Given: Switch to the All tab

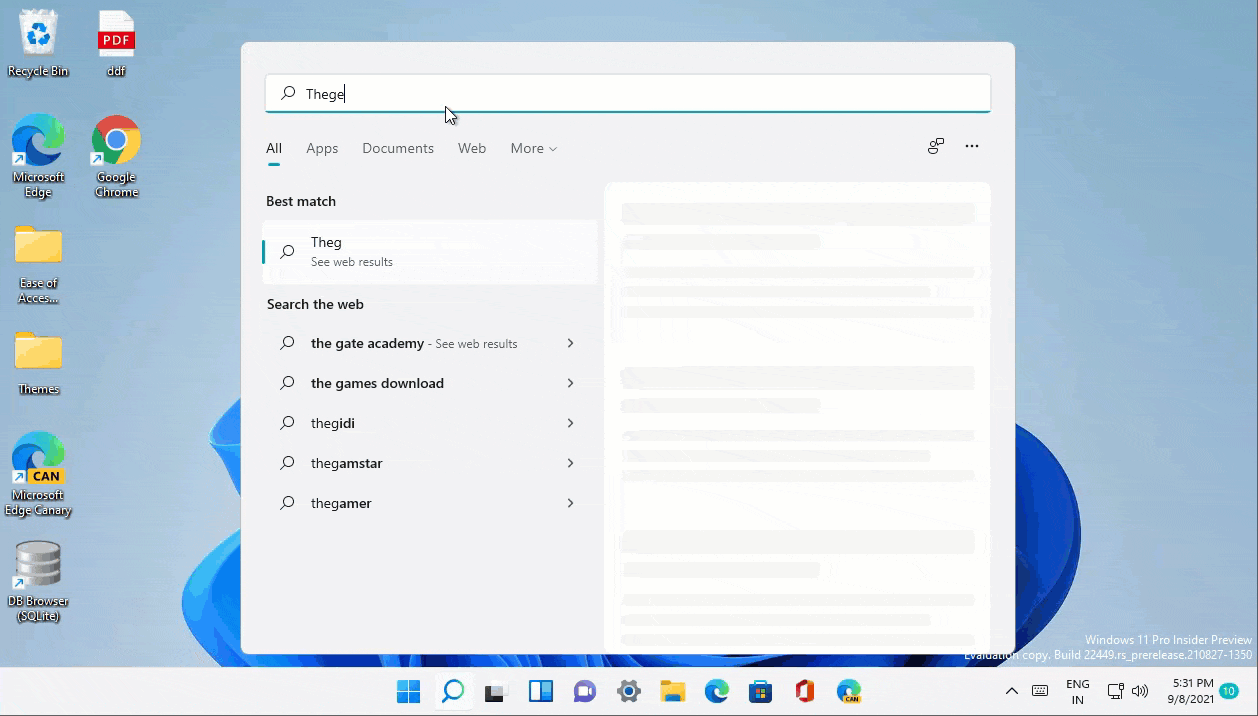Looking at the screenshot, I should [x=274, y=148].
